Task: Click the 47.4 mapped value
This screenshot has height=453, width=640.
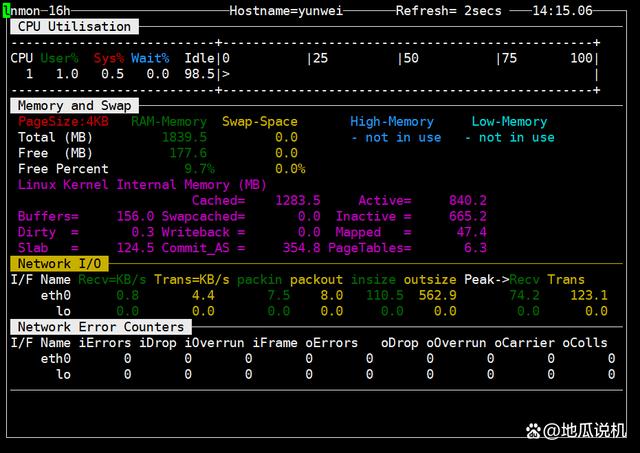Action: (471, 232)
